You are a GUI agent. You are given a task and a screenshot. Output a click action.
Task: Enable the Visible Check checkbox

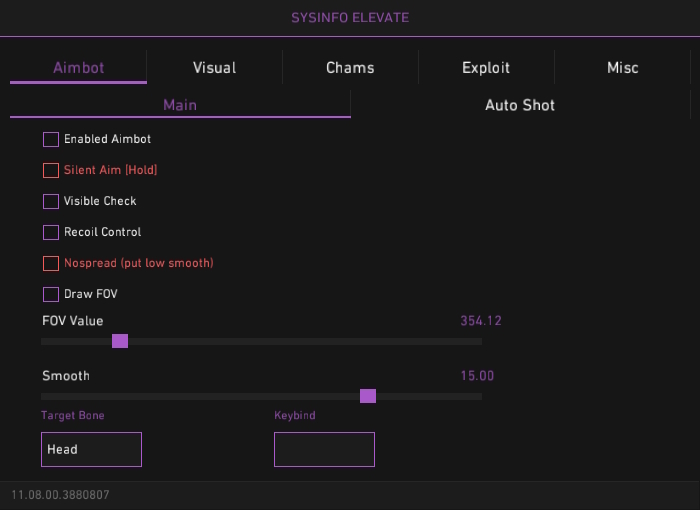51,201
